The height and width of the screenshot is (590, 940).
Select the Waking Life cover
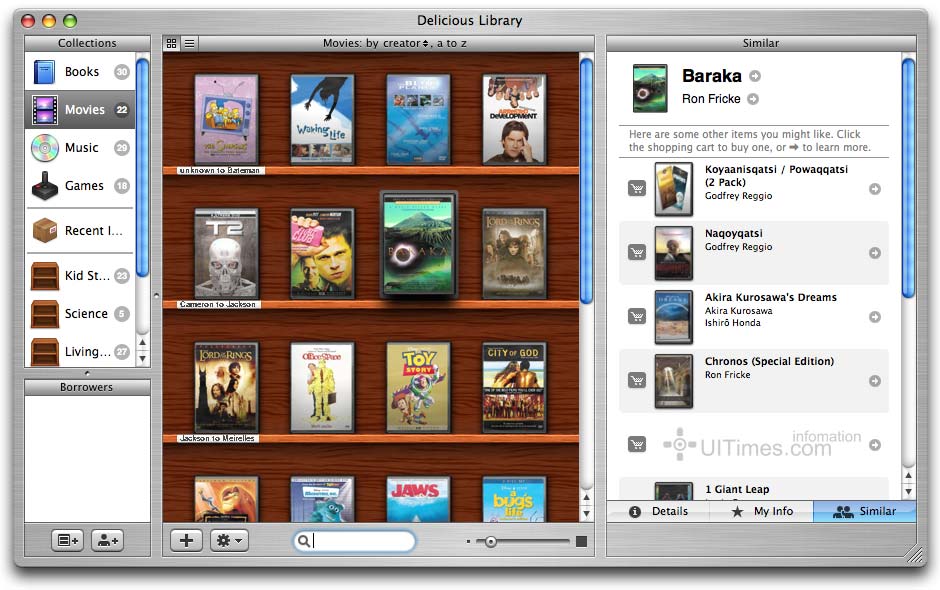323,119
